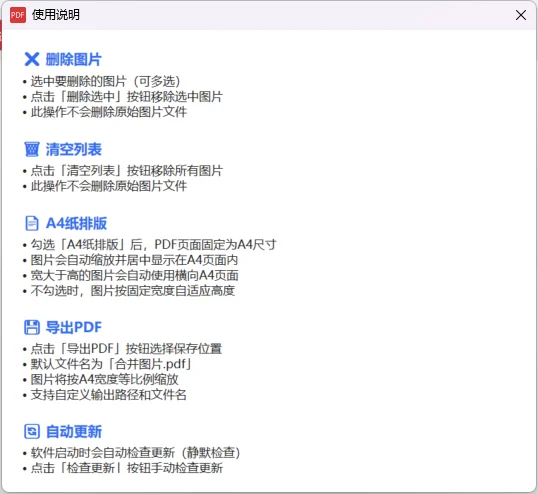Close the 使用说明 dialog window

click(x=521, y=15)
